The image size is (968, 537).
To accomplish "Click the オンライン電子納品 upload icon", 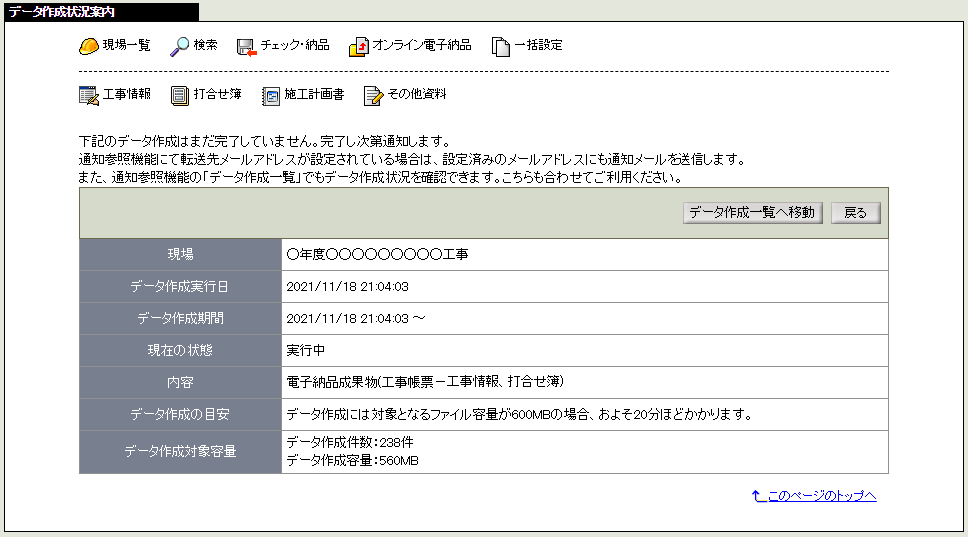I will point(359,47).
